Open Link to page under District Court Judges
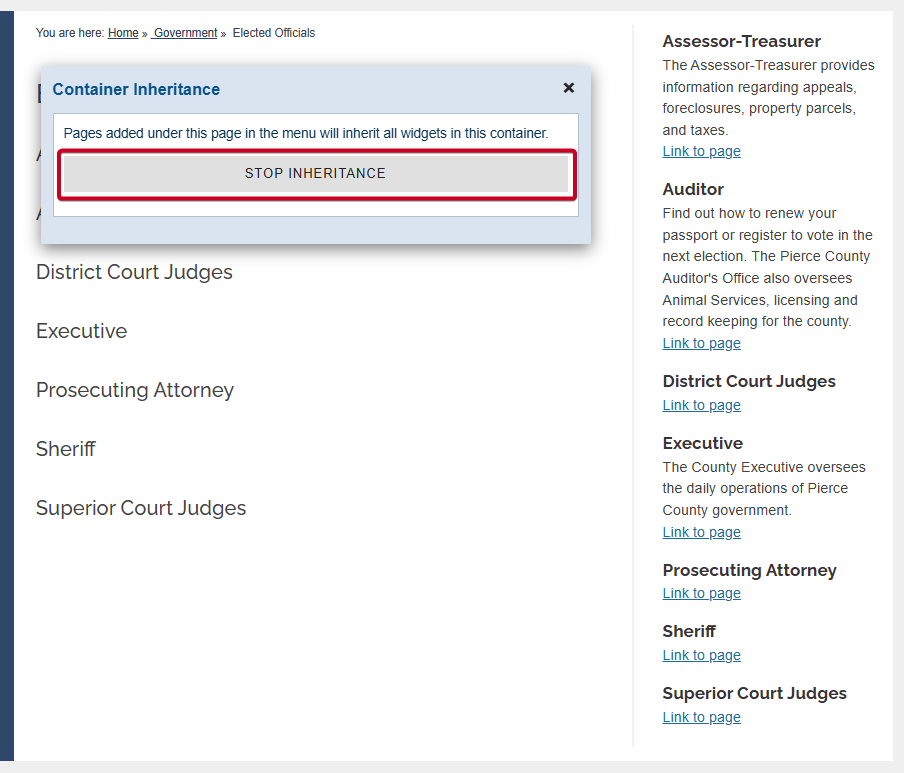 [701, 405]
